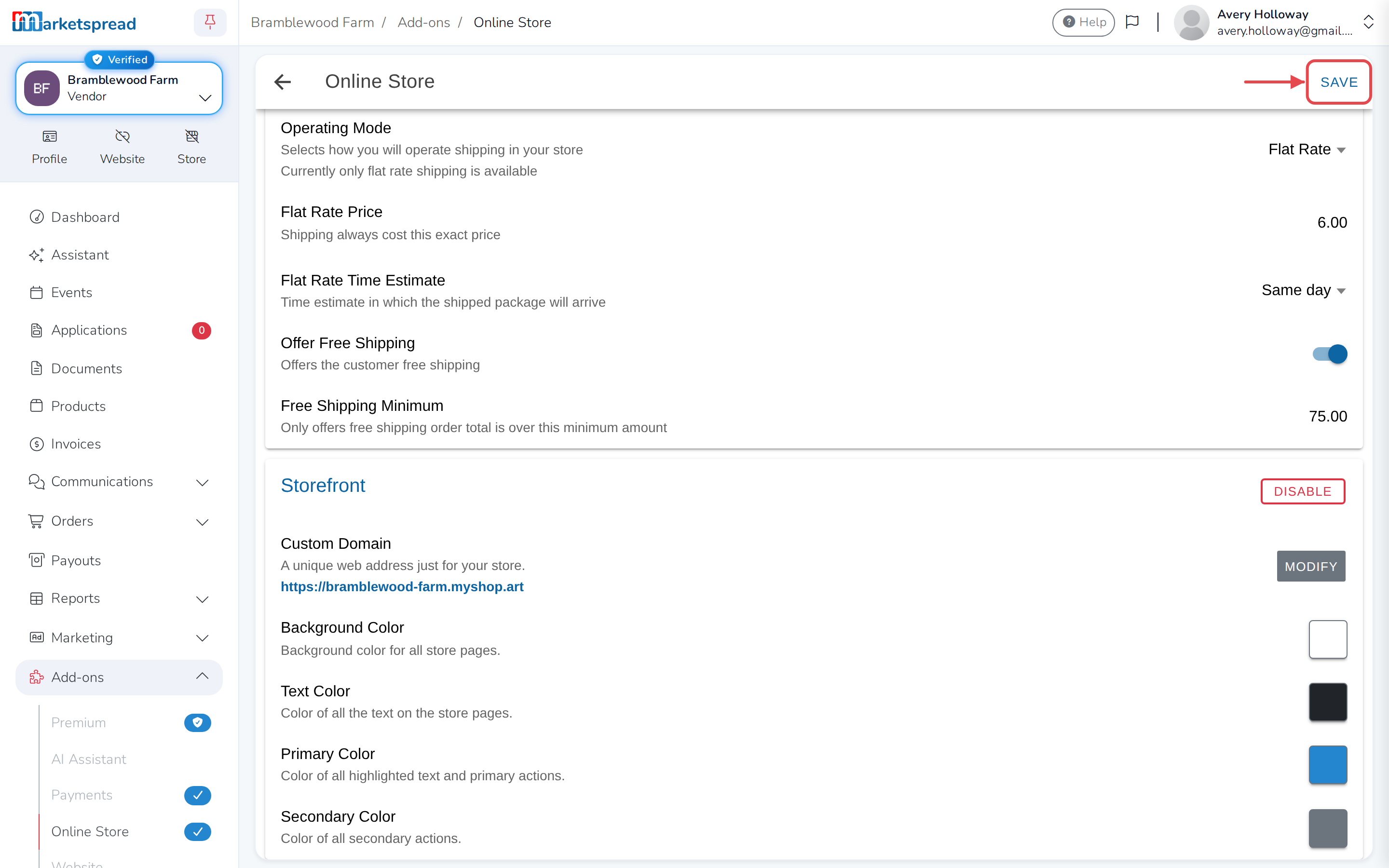The width and height of the screenshot is (1389, 868).
Task: Open the Background Color swatch
Action: (x=1328, y=639)
